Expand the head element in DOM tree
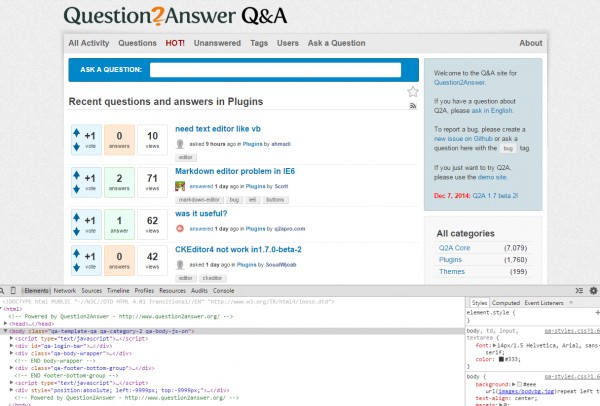600x406 pixels. pos(7,324)
